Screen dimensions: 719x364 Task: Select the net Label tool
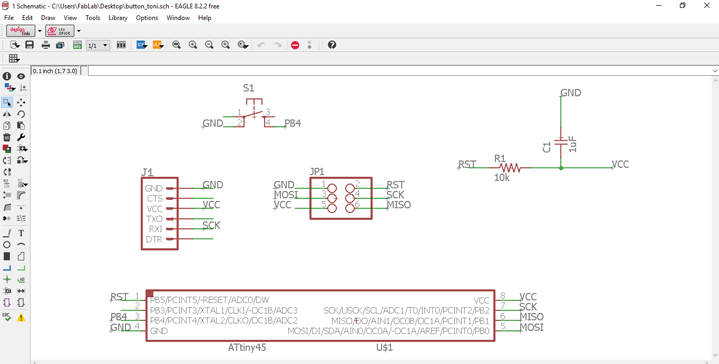21,279
